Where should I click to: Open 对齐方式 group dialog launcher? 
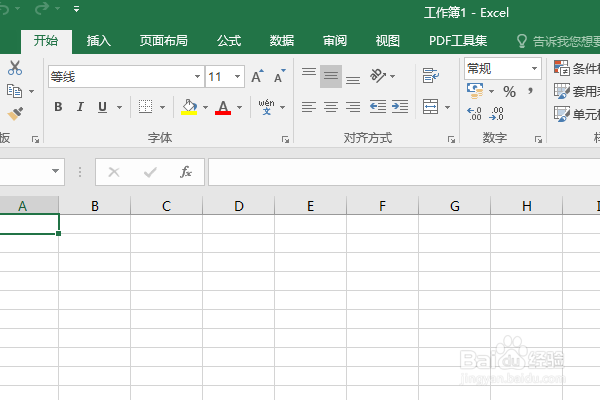(x=452, y=140)
